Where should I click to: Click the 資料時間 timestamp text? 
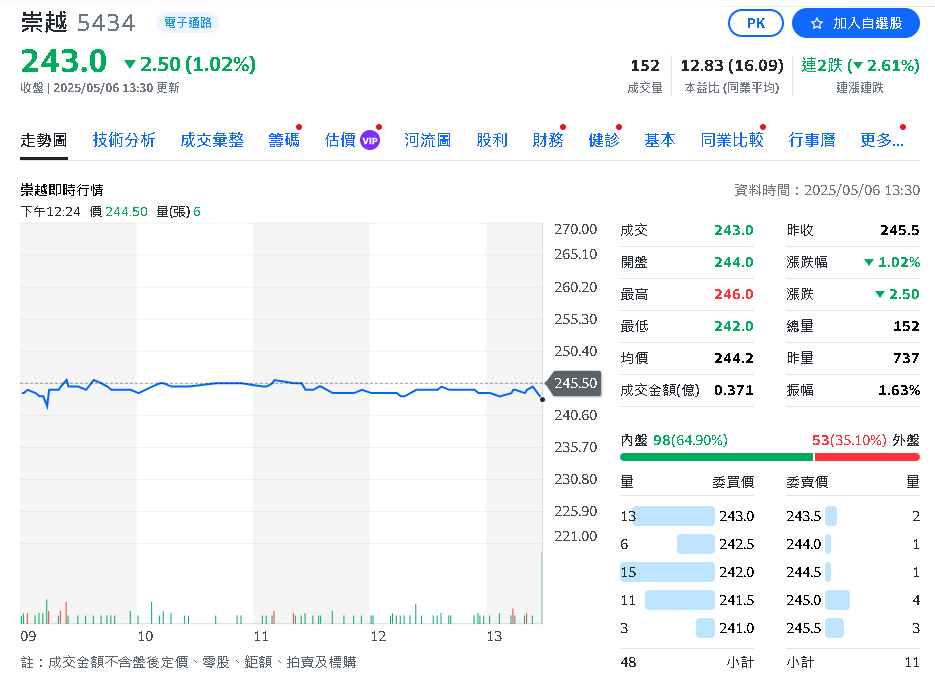tap(827, 190)
